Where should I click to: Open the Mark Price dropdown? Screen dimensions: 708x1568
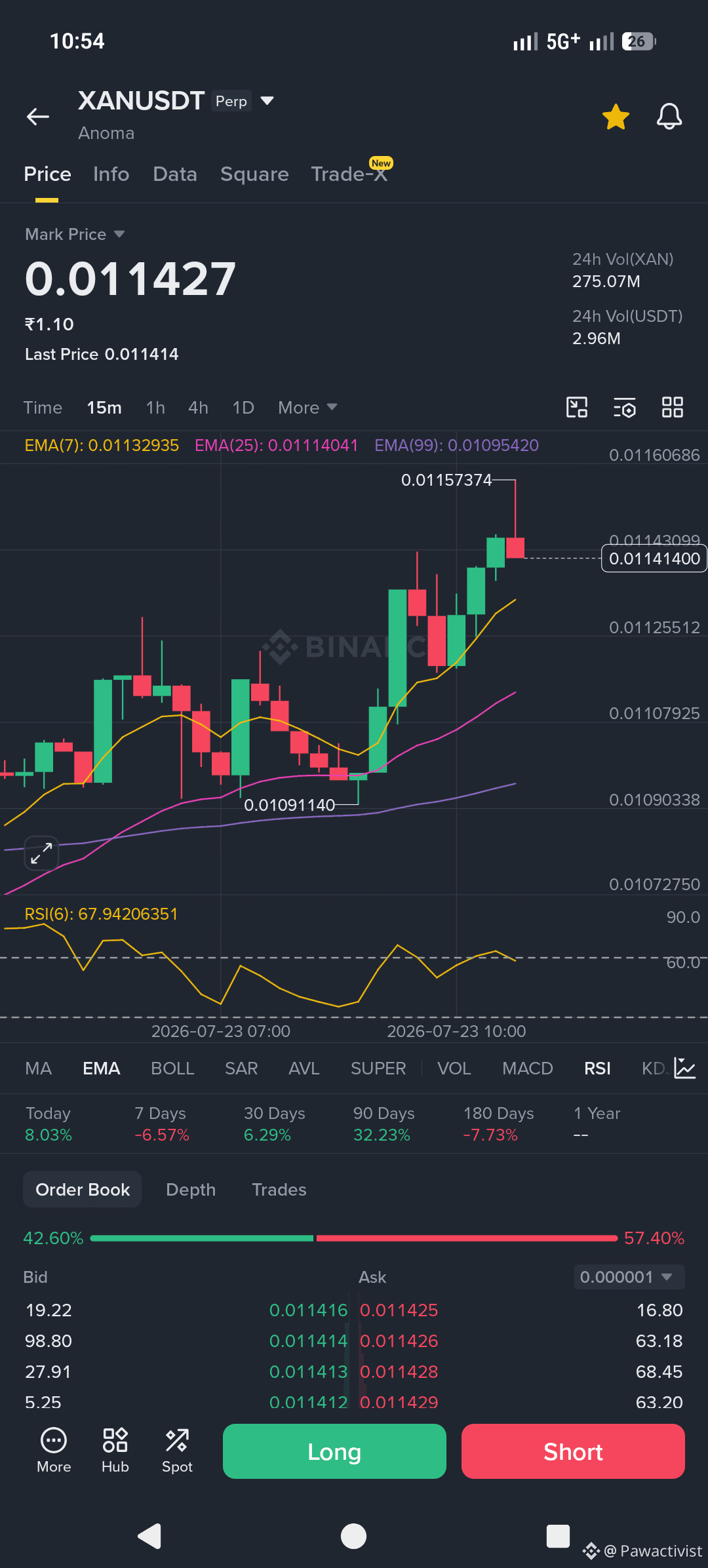pos(75,234)
